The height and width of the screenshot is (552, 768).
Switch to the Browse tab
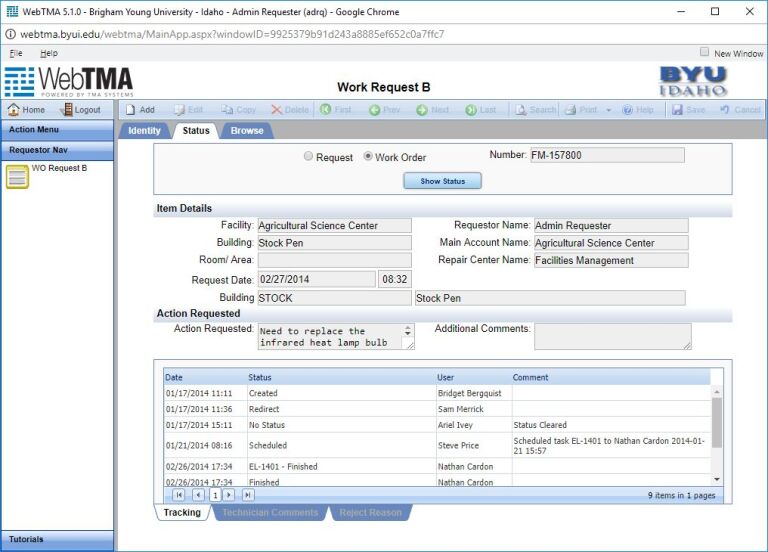(247, 131)
